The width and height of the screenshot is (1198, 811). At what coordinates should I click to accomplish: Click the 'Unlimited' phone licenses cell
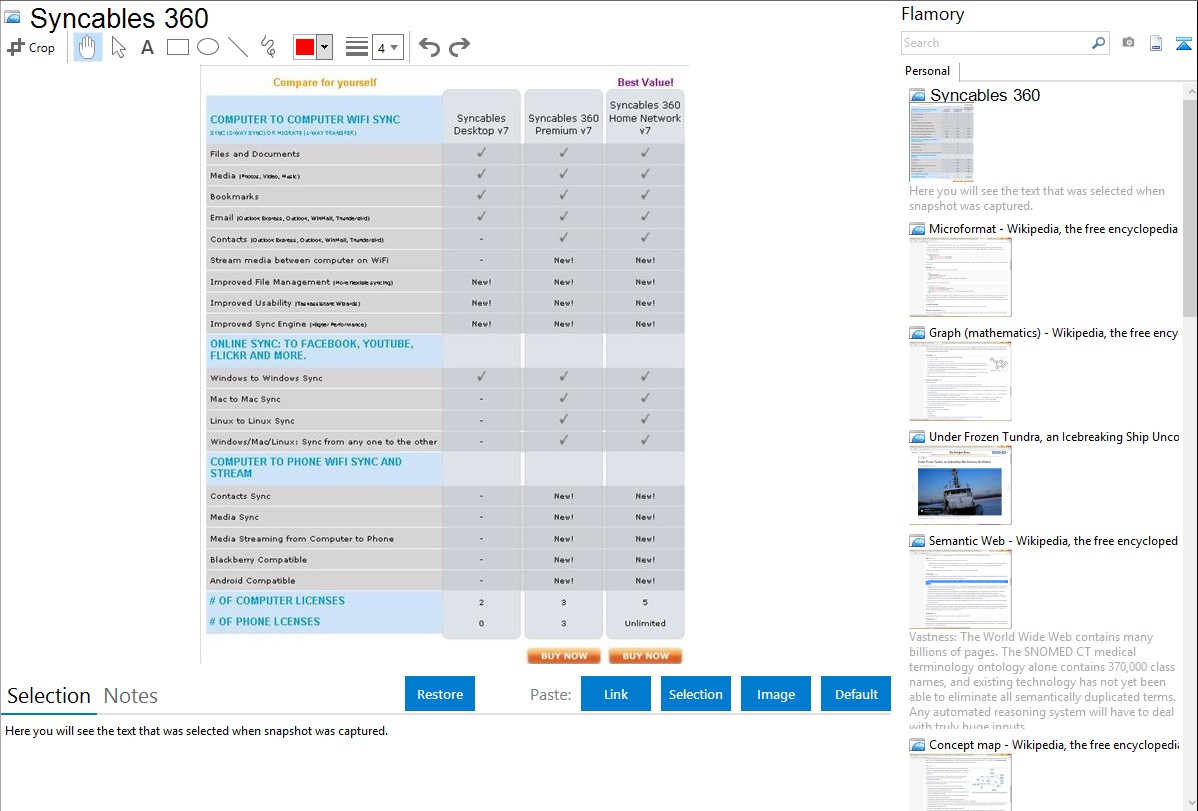pyautogui.click(x=645, y=623)
